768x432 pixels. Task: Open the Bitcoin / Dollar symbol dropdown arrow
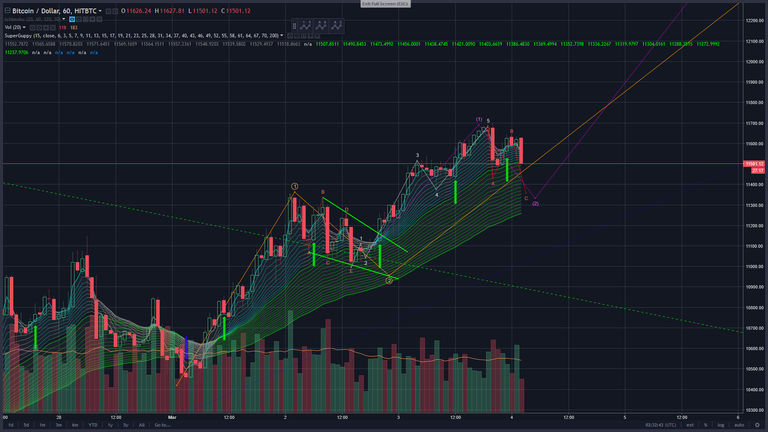tap(100, 11)
